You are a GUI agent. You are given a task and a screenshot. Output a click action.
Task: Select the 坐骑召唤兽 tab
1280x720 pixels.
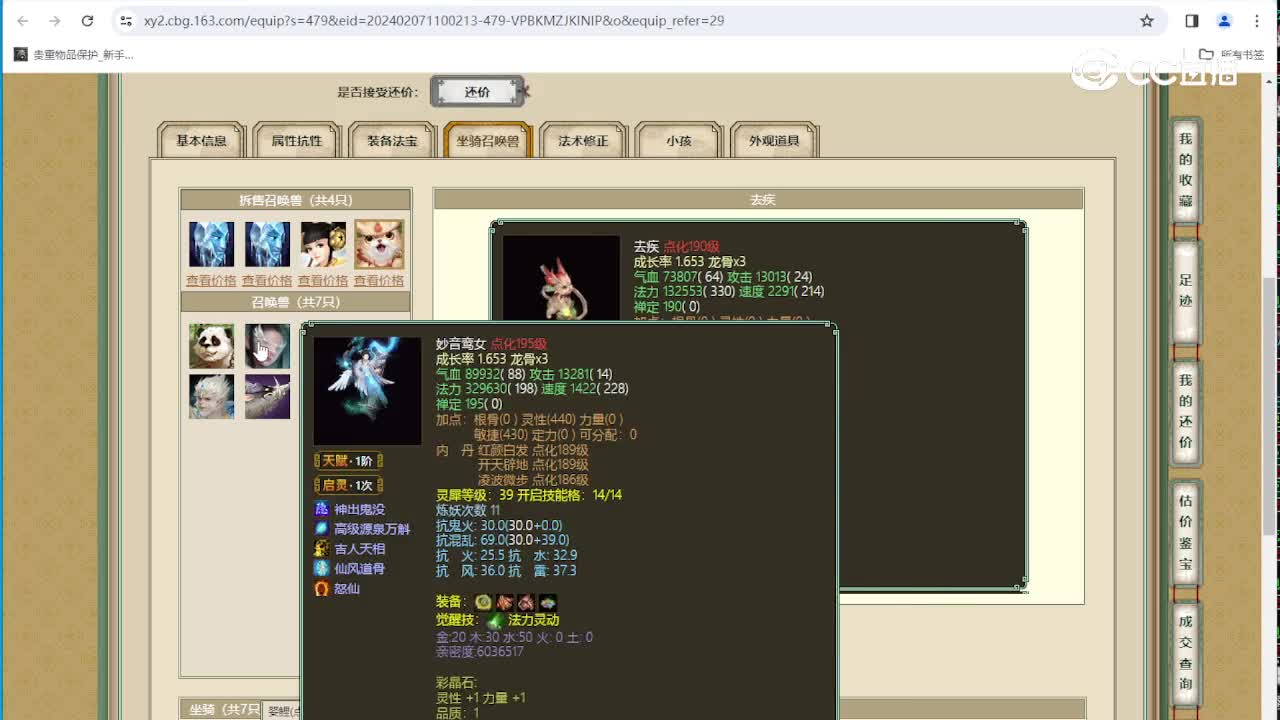[488, 141]
